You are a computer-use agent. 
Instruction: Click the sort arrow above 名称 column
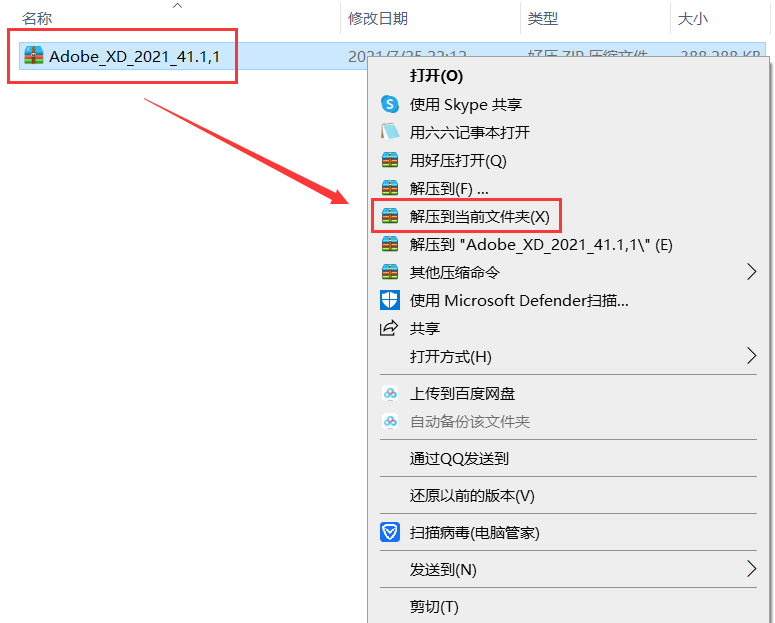(177, 5)
